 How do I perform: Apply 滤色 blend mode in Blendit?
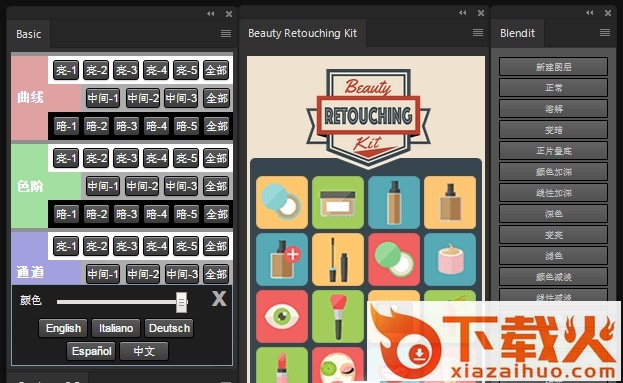click(553, 256)
